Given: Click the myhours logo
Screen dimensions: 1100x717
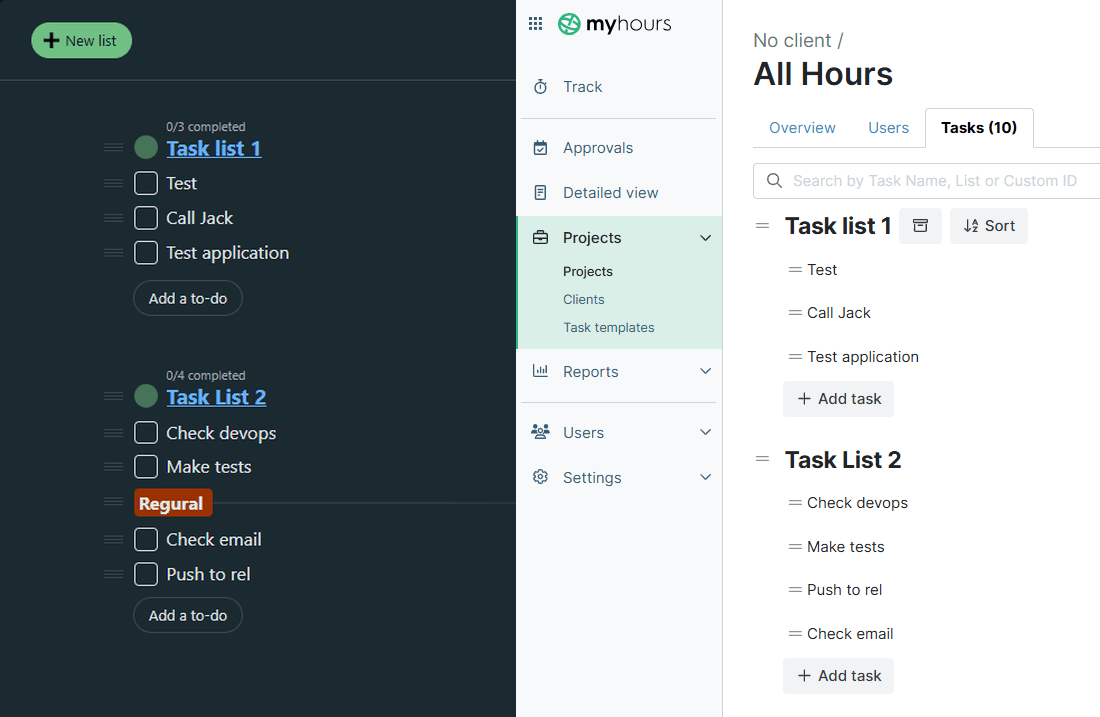Looking at the screenshot, I should (613, 23).
